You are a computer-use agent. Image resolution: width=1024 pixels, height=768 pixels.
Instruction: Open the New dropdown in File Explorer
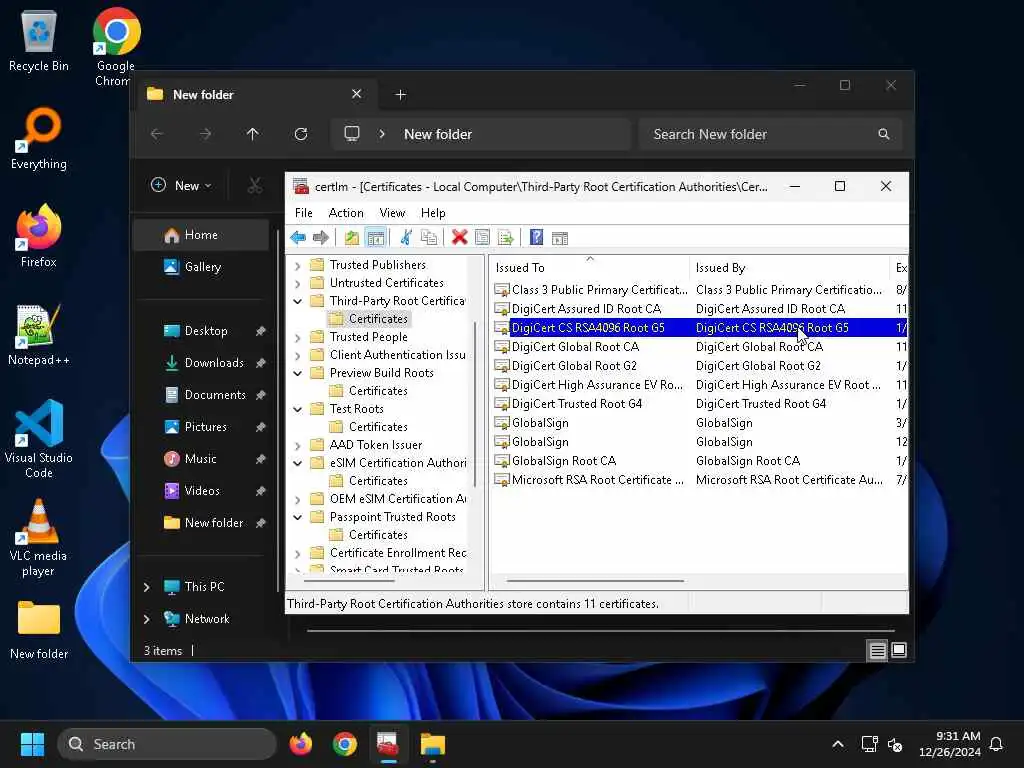pyautogui.click(x=181, y=185)
